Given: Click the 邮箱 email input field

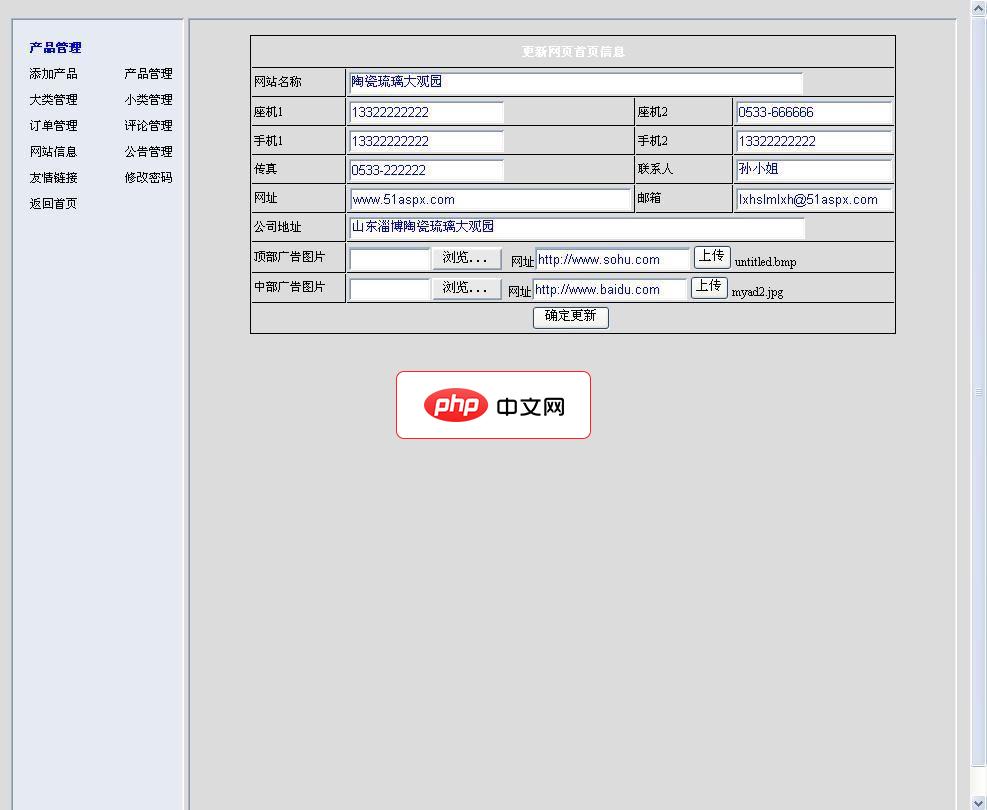Looking at the screenshot, I should [x=813, y=199].
